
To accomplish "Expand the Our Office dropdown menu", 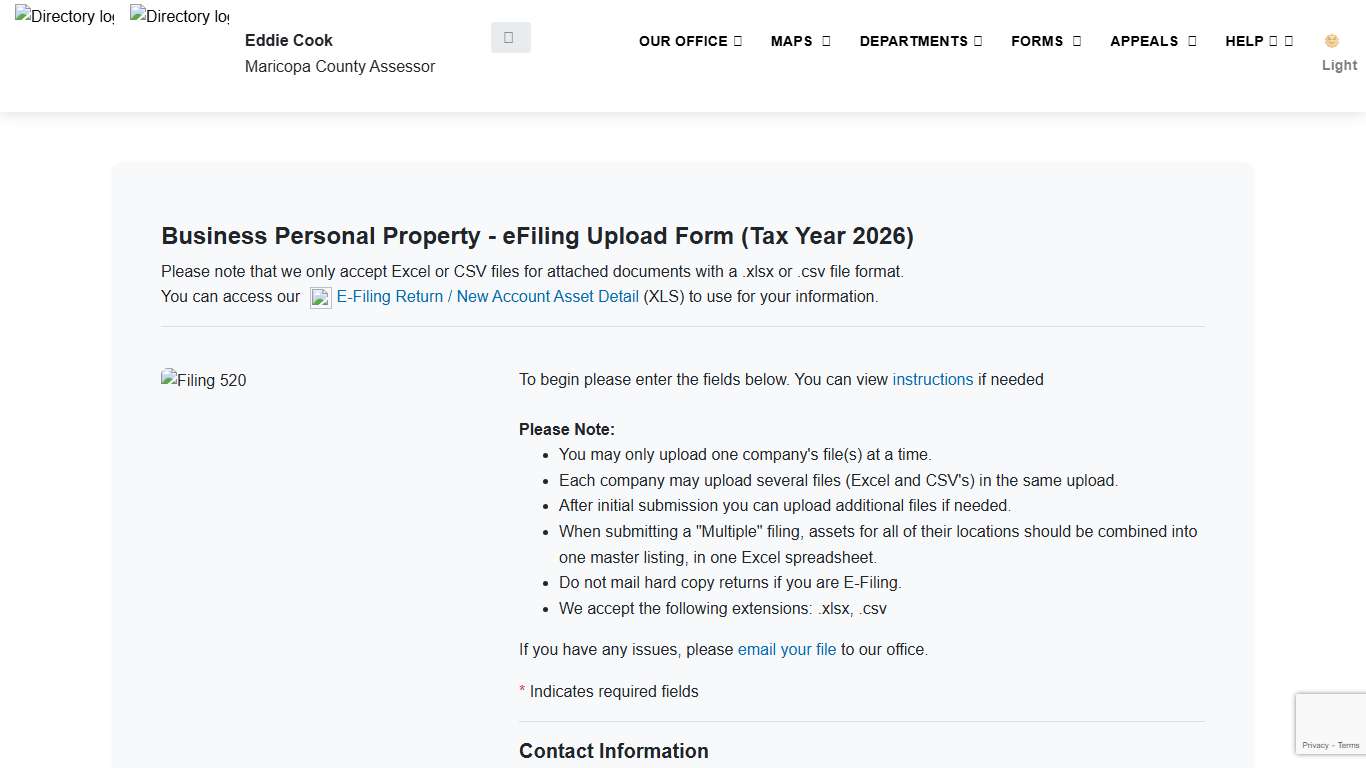I will pyautogui.click(x=690, y=41).
